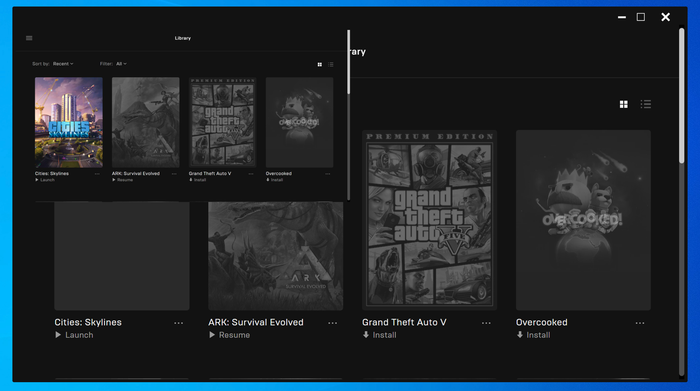Screen dimensions: 700x391
Task: Switch to grid view in small Library panel
Action: [320, 65]
